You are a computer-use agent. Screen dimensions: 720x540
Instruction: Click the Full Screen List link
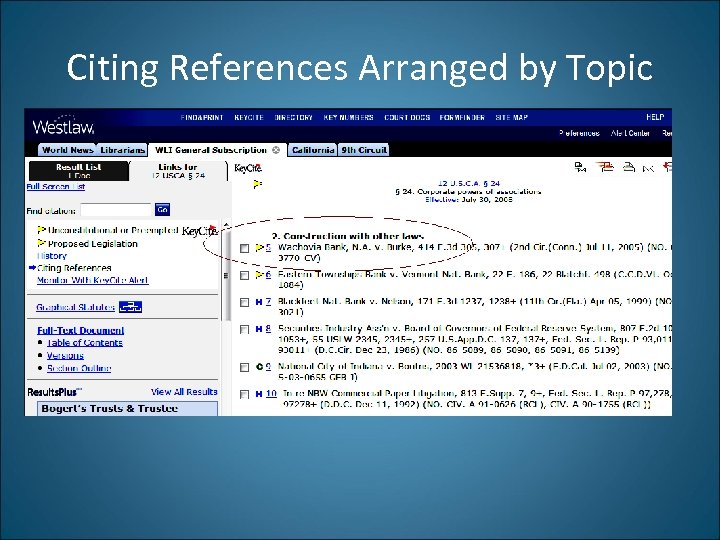point(56,186)
